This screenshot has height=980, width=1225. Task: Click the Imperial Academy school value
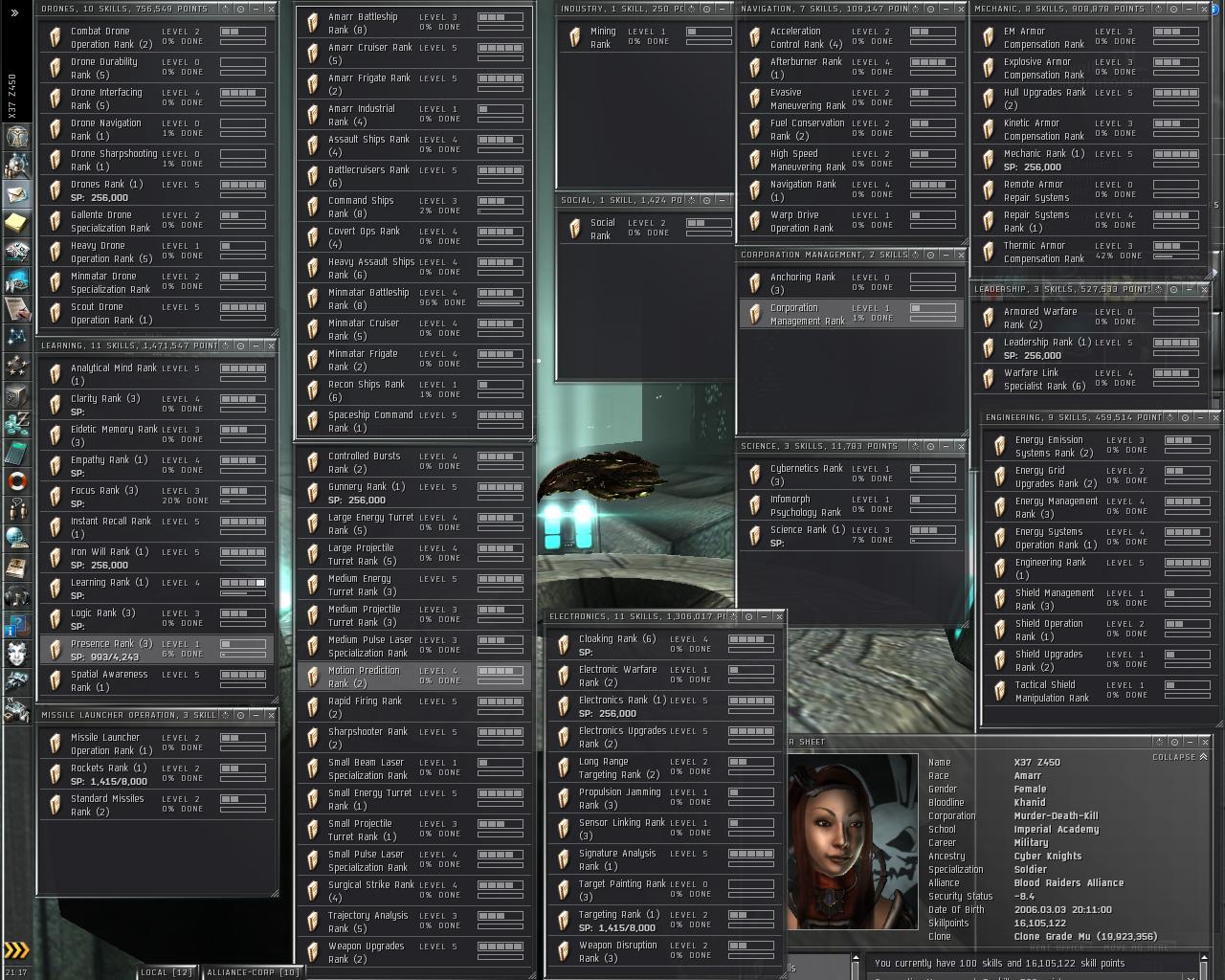1057,830
